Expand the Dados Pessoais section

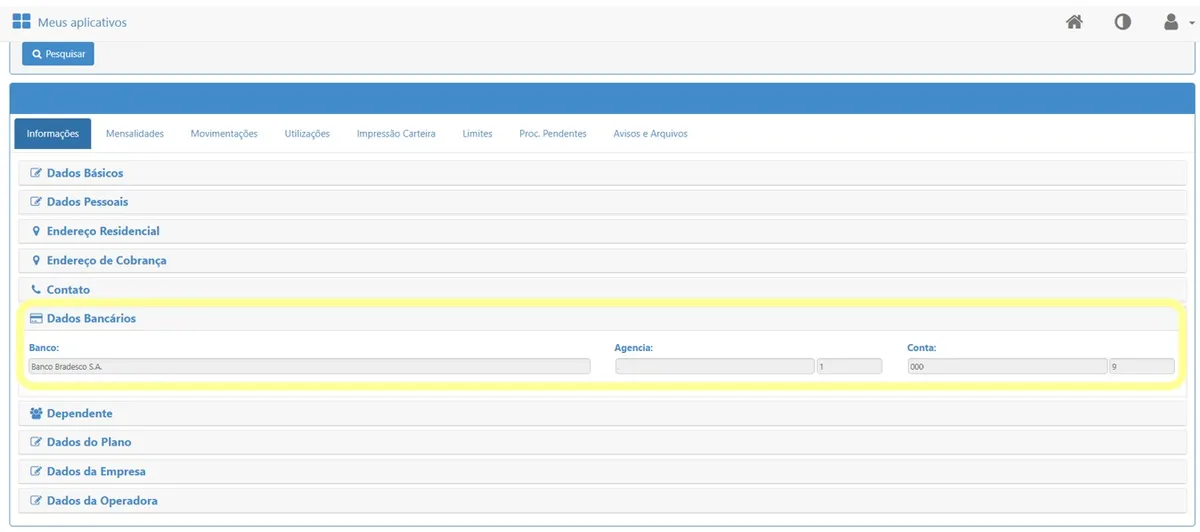[x=87, y=202]
